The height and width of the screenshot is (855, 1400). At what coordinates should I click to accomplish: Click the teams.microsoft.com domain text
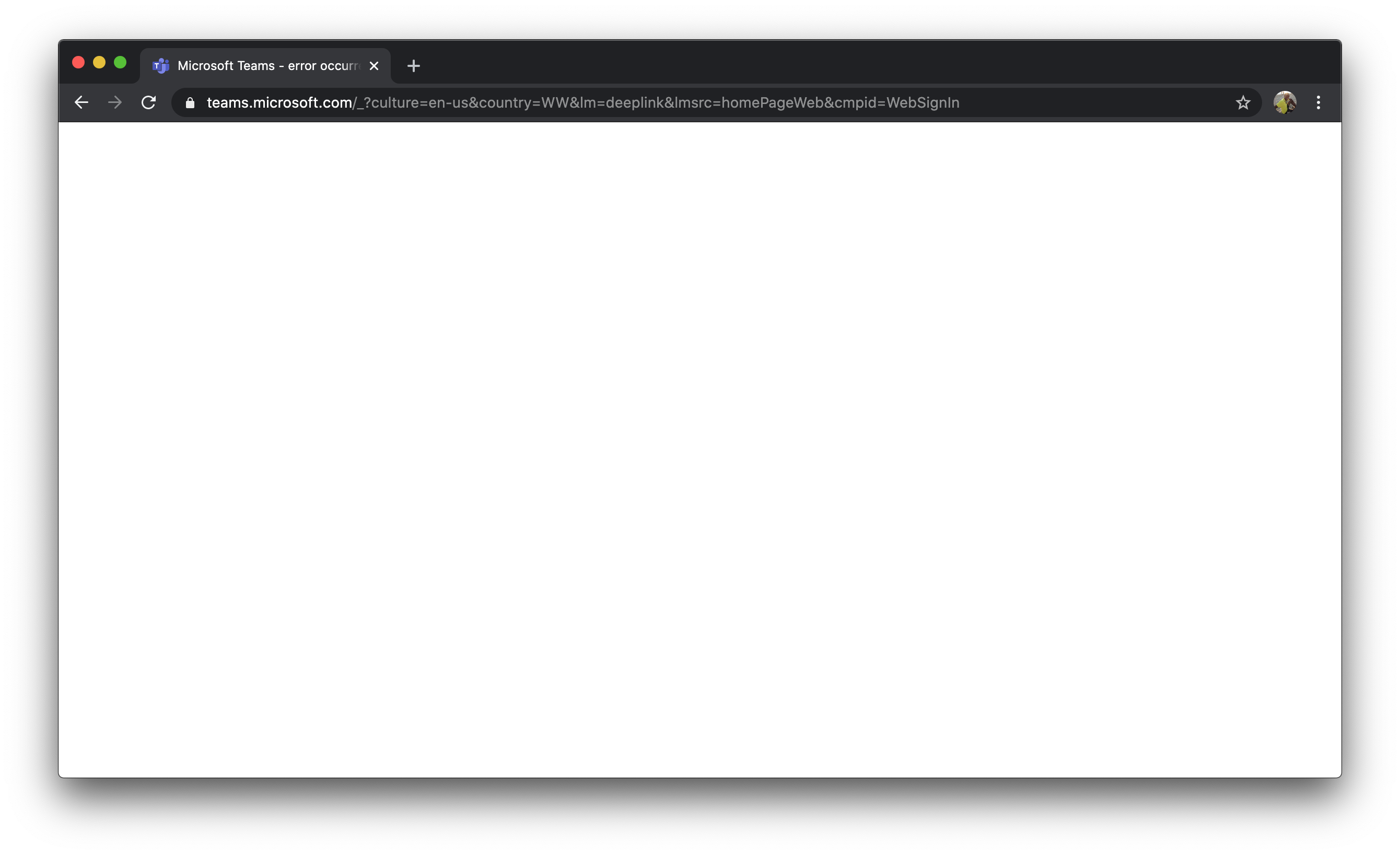click(279, 103)
